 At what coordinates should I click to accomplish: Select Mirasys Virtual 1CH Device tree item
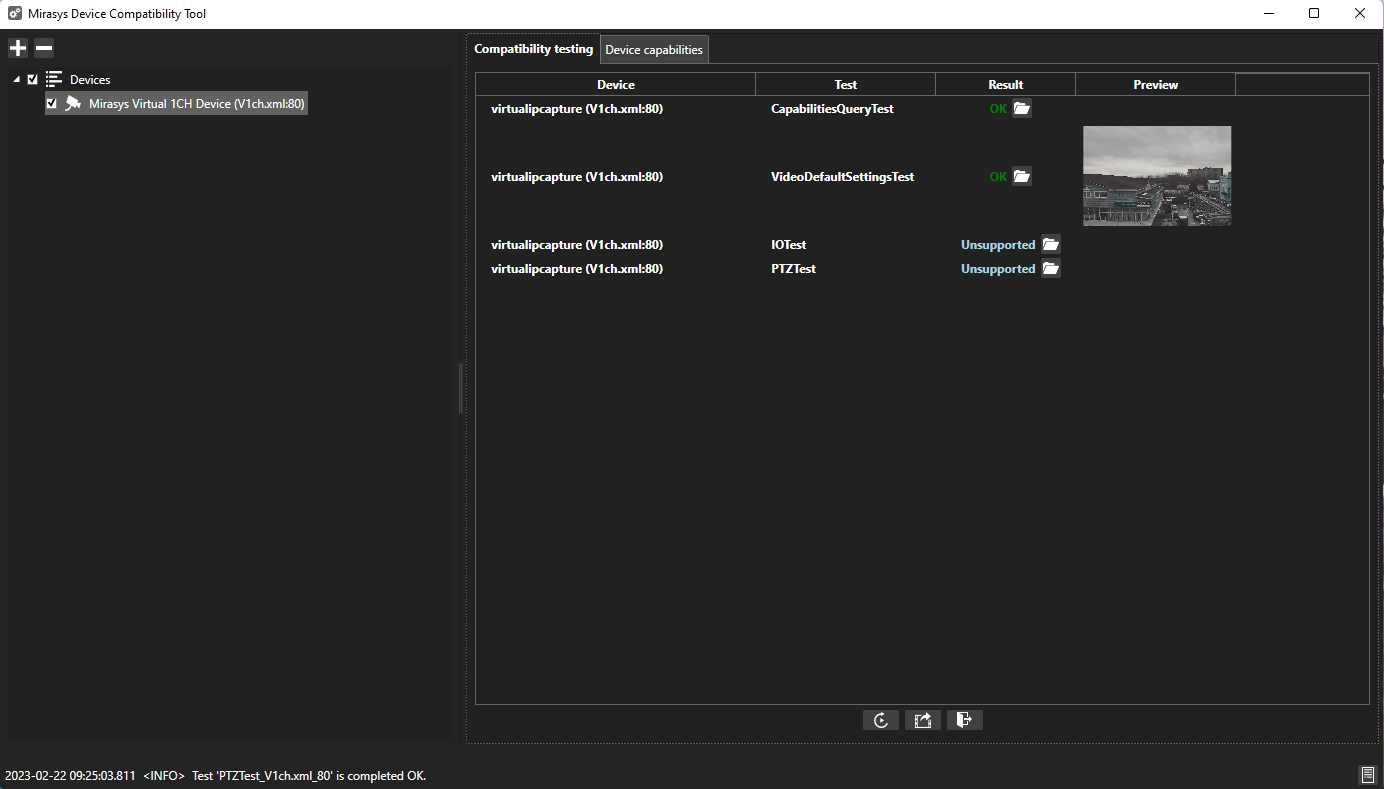click(x=196, y=103)
